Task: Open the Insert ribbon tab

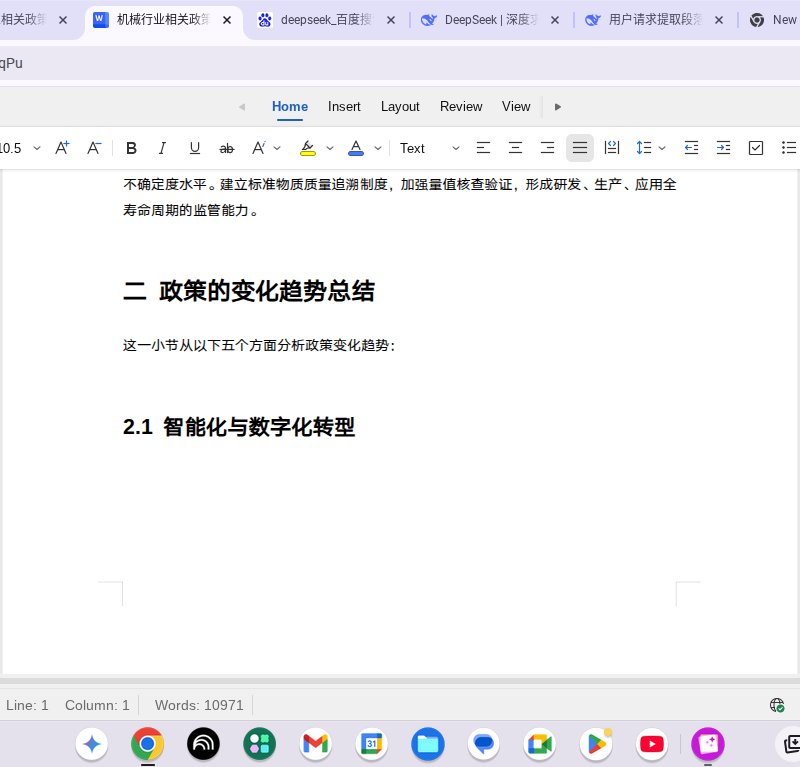Action: coord(344,107)
